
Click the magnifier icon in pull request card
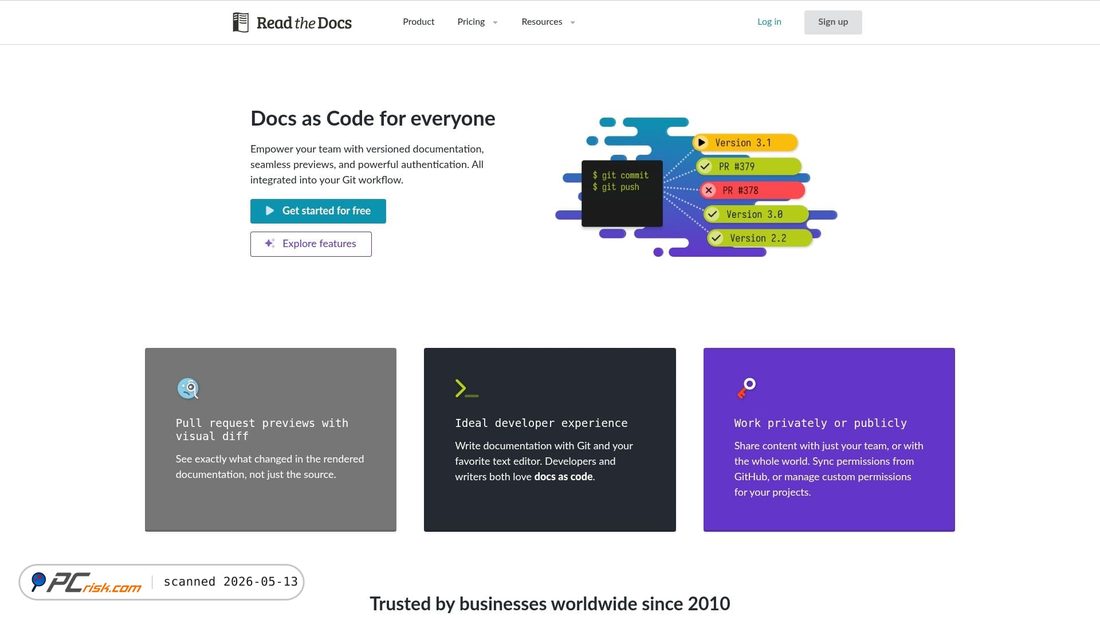[188, 388]
